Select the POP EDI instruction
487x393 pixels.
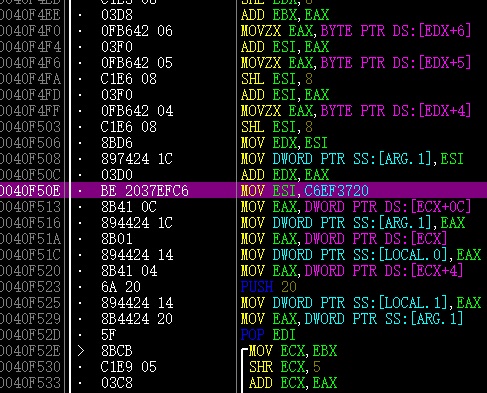tap(268, 335)
